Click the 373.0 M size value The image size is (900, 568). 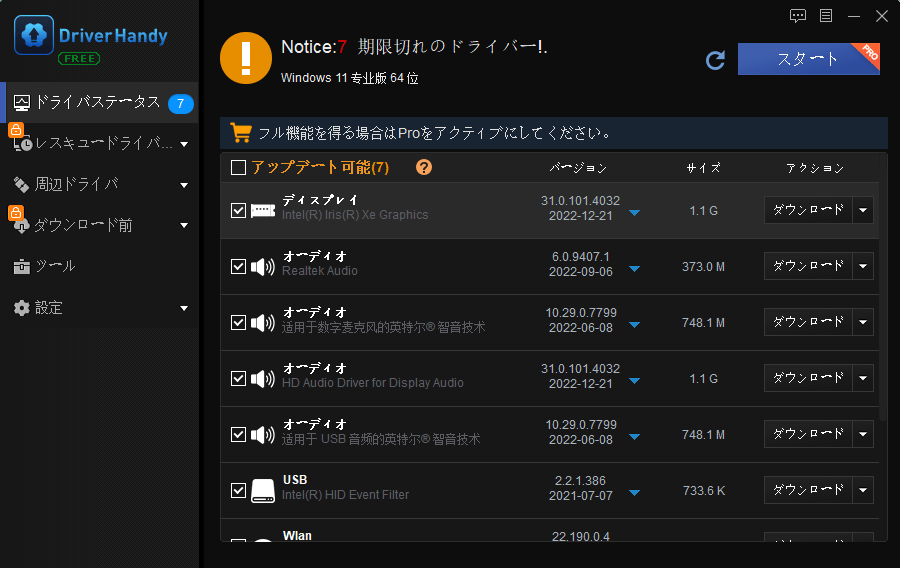703,267
